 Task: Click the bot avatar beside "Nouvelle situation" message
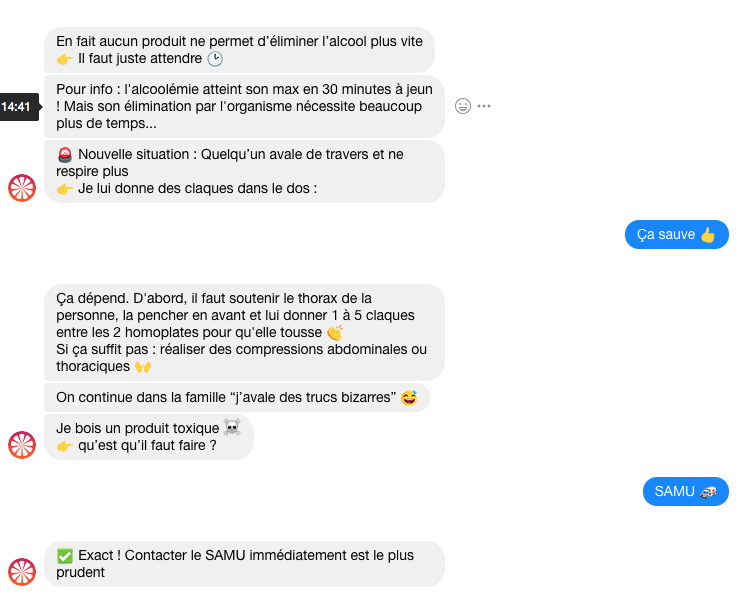click(23, 187)
